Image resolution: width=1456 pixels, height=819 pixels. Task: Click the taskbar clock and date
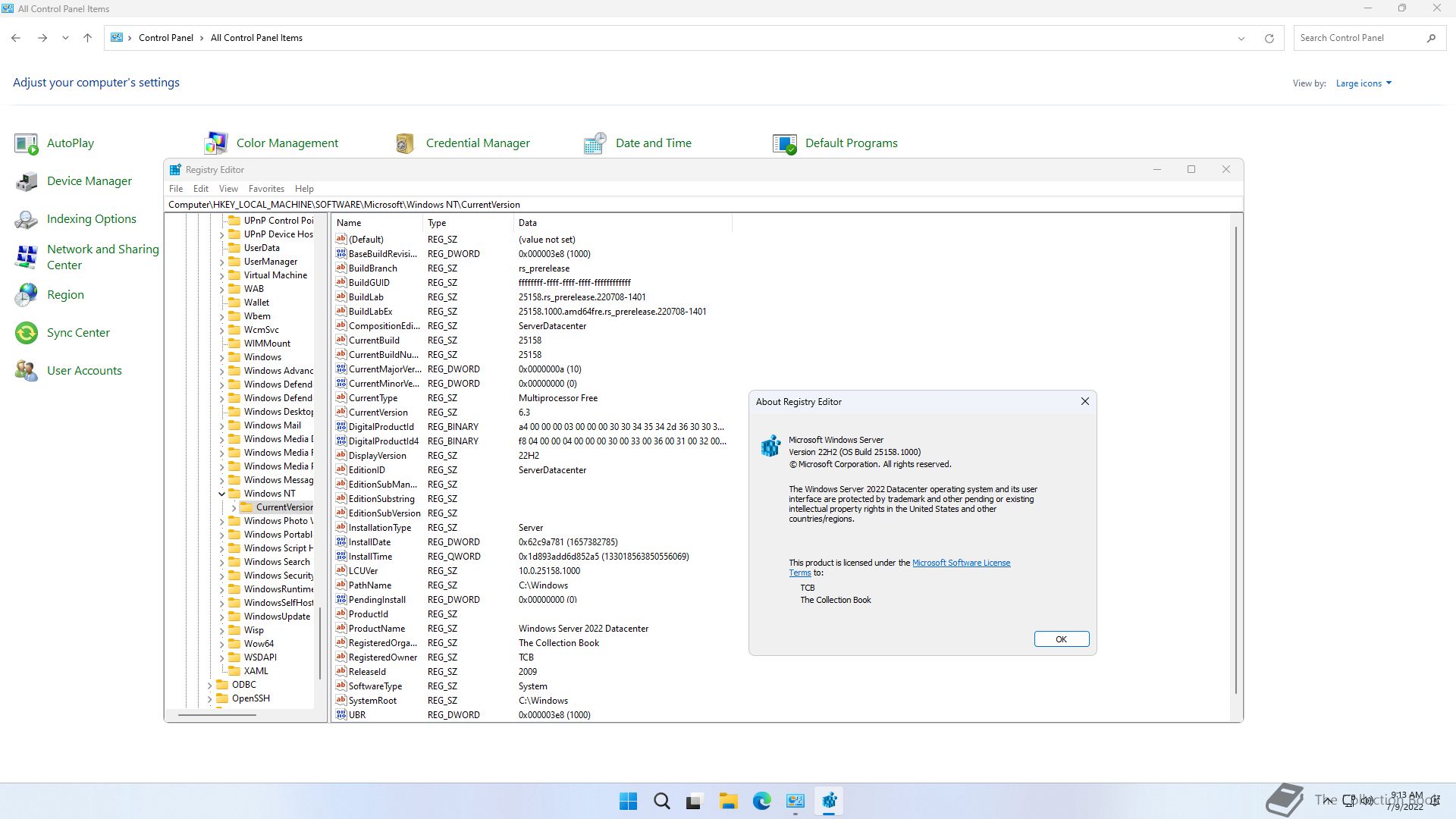pos(1405,801)
